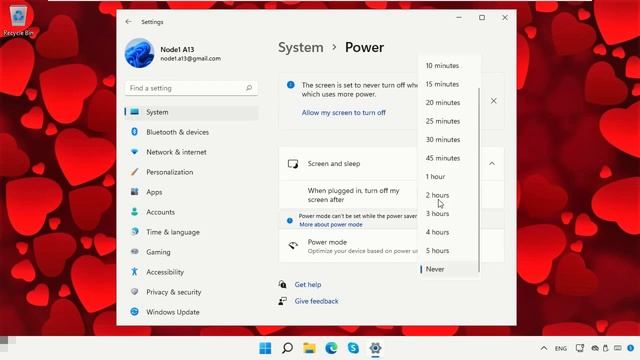Click the Settings gear in taskbar
This screenshot has height=360, width=640.
(x=376, y=348)
